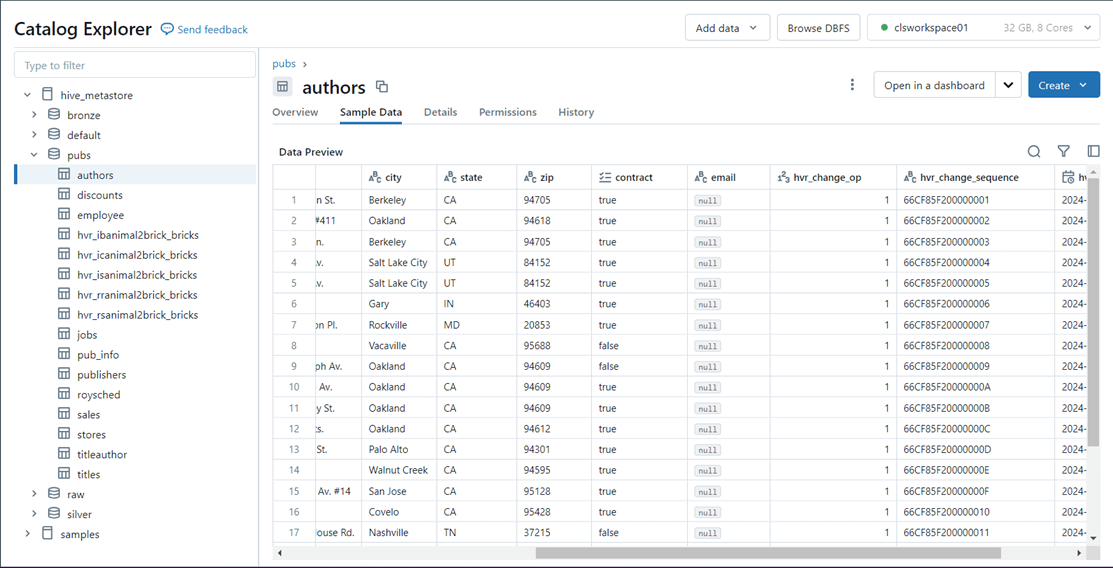Click the hvr_change_op numeric-type icon
Viewport: 1113px width, 568px height.
pos(784,178)
